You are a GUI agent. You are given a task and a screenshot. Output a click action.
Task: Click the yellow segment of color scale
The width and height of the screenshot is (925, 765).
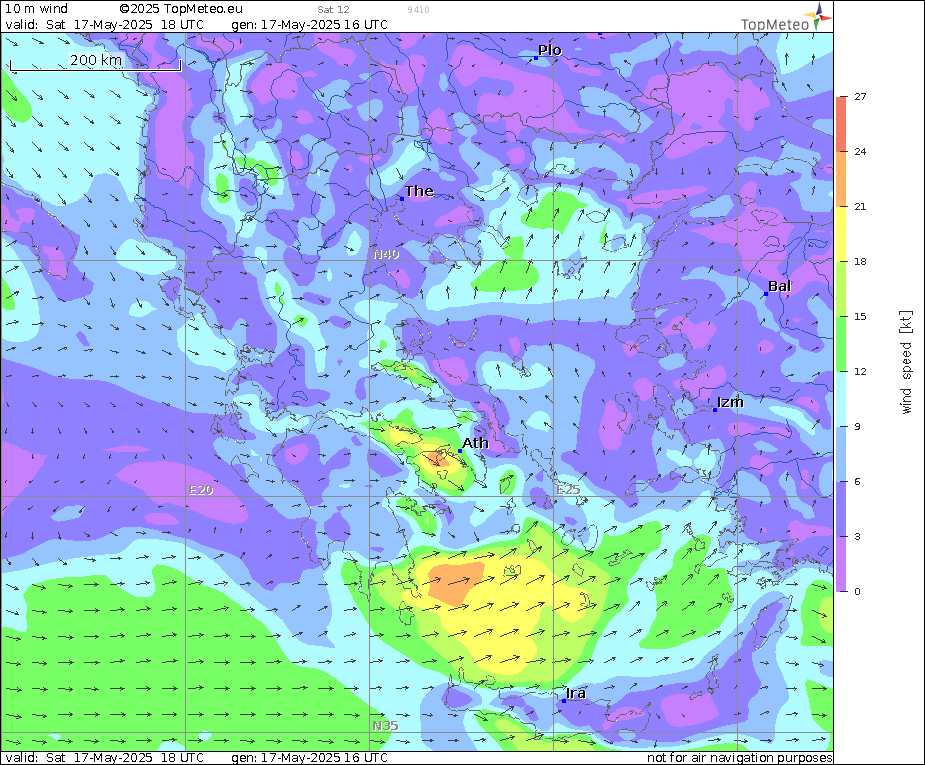pos(841,234)
